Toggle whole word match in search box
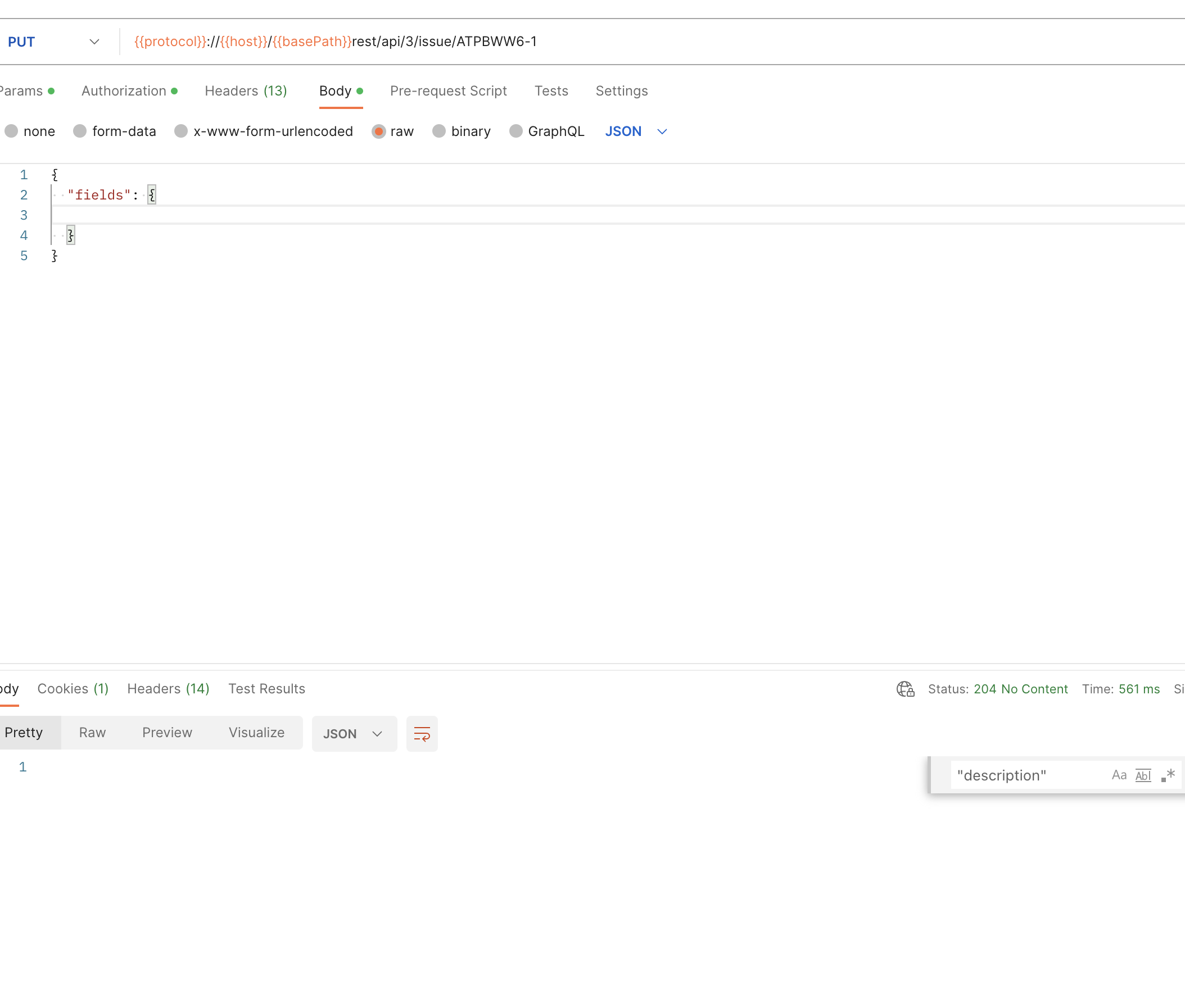 1143,775
